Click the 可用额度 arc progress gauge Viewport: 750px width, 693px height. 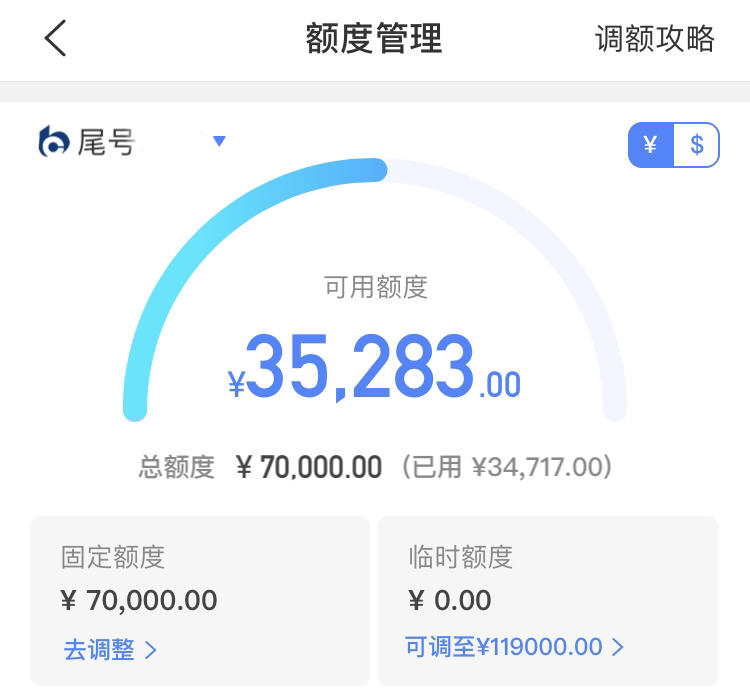(375, 289)
